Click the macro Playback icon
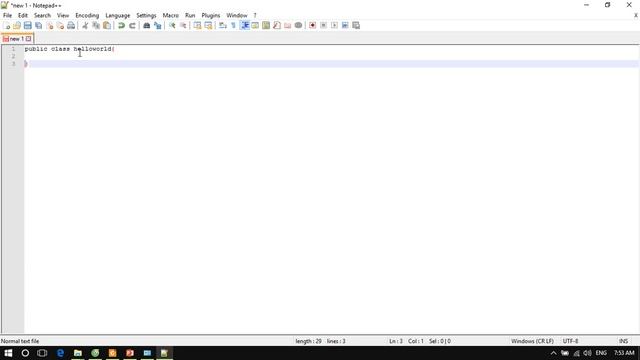The image size is (640, 360). coord(334,25)
